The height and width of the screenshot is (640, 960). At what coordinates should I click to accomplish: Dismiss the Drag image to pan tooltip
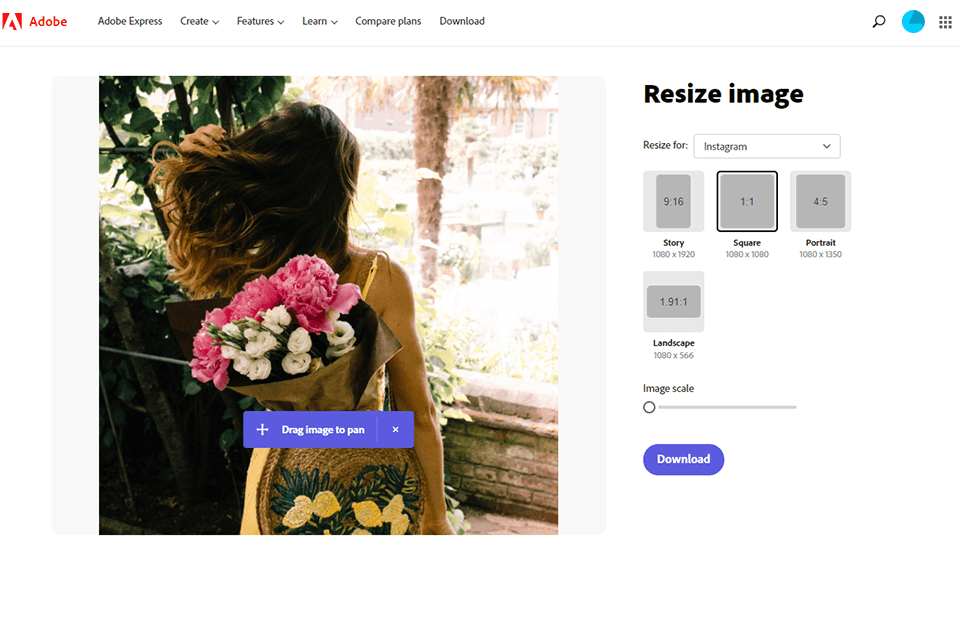tap(396, 429)
